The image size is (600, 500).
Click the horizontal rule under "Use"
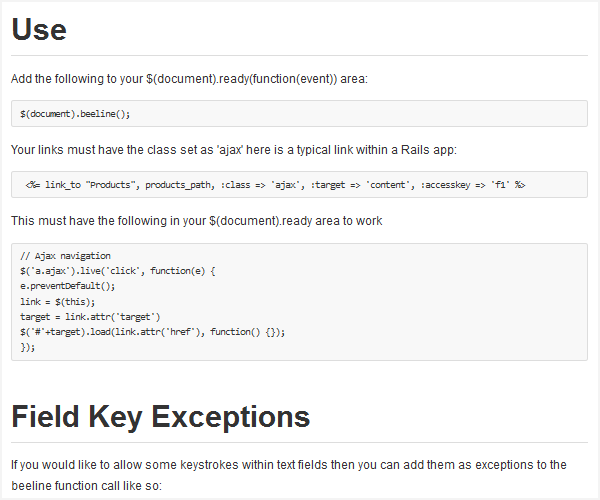[299, 55]
